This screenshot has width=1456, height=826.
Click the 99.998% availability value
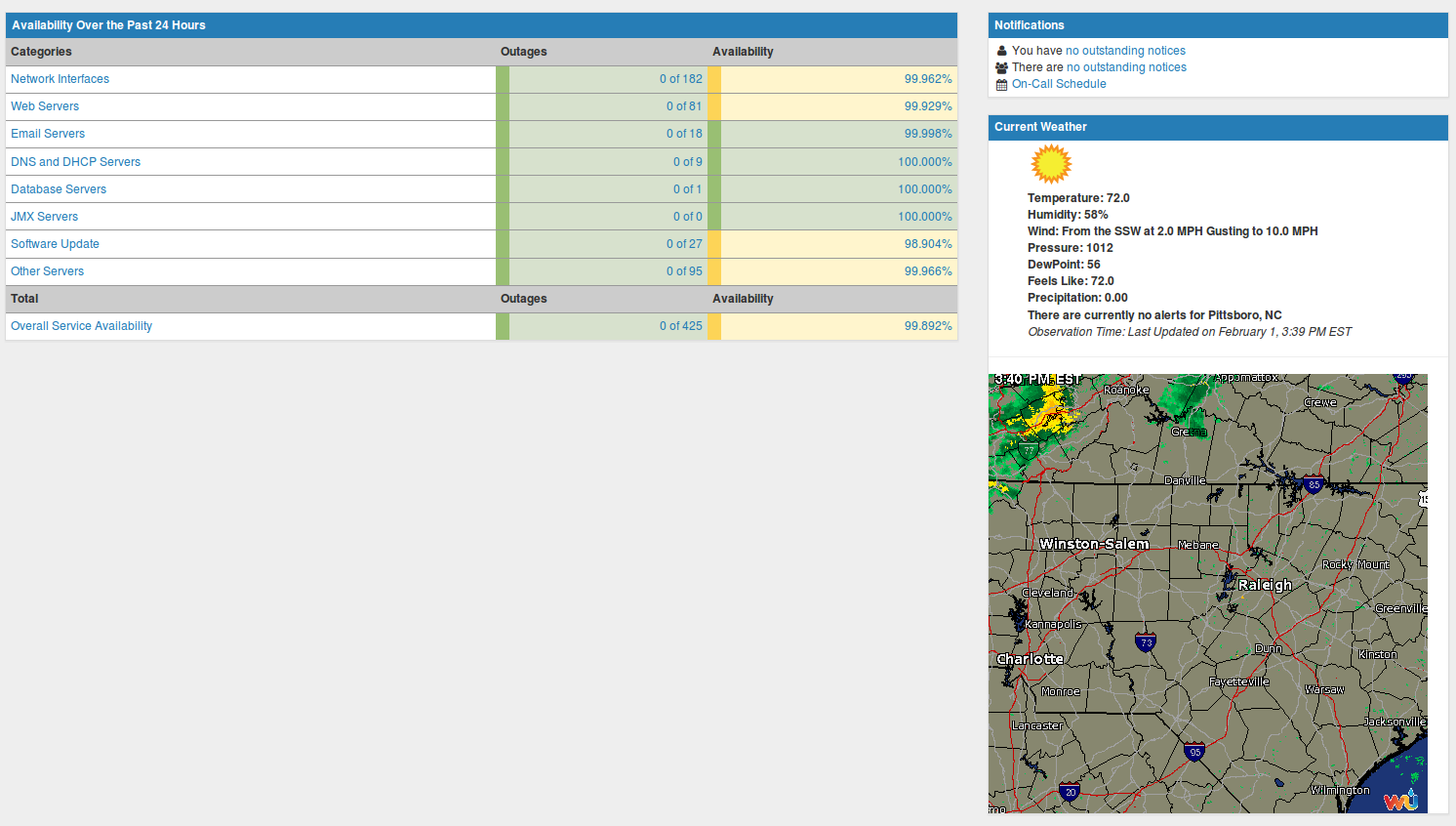(x=928, y=134)
